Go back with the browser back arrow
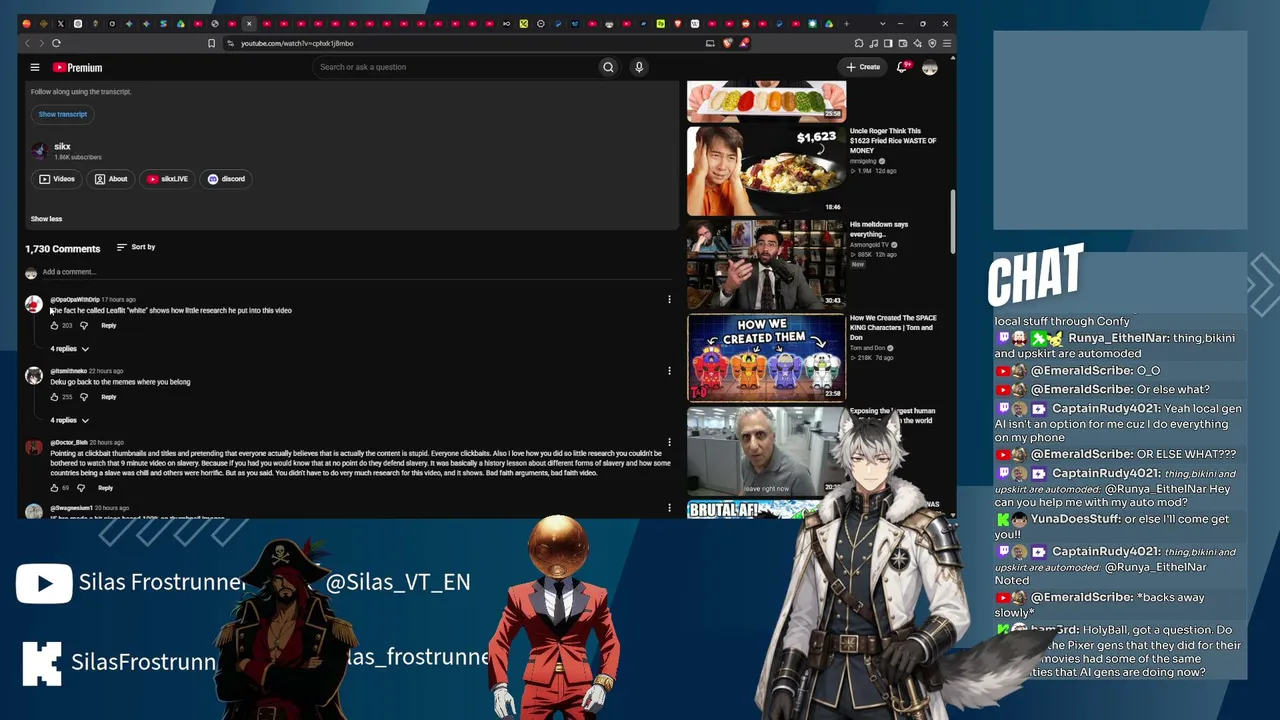The image size is (1280, 720). click(27, 43)
